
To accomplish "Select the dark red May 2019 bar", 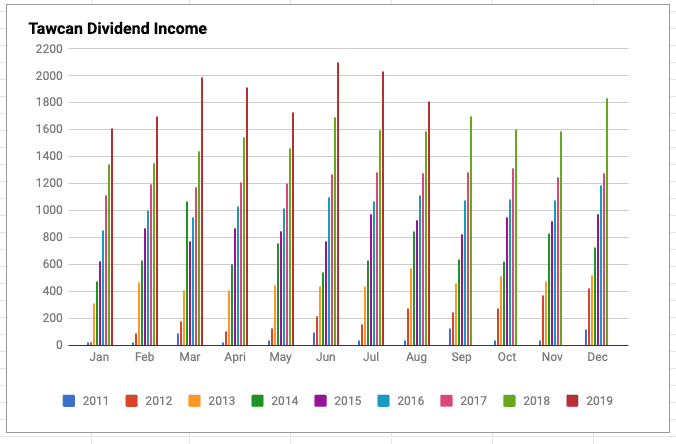I will 293,229.
